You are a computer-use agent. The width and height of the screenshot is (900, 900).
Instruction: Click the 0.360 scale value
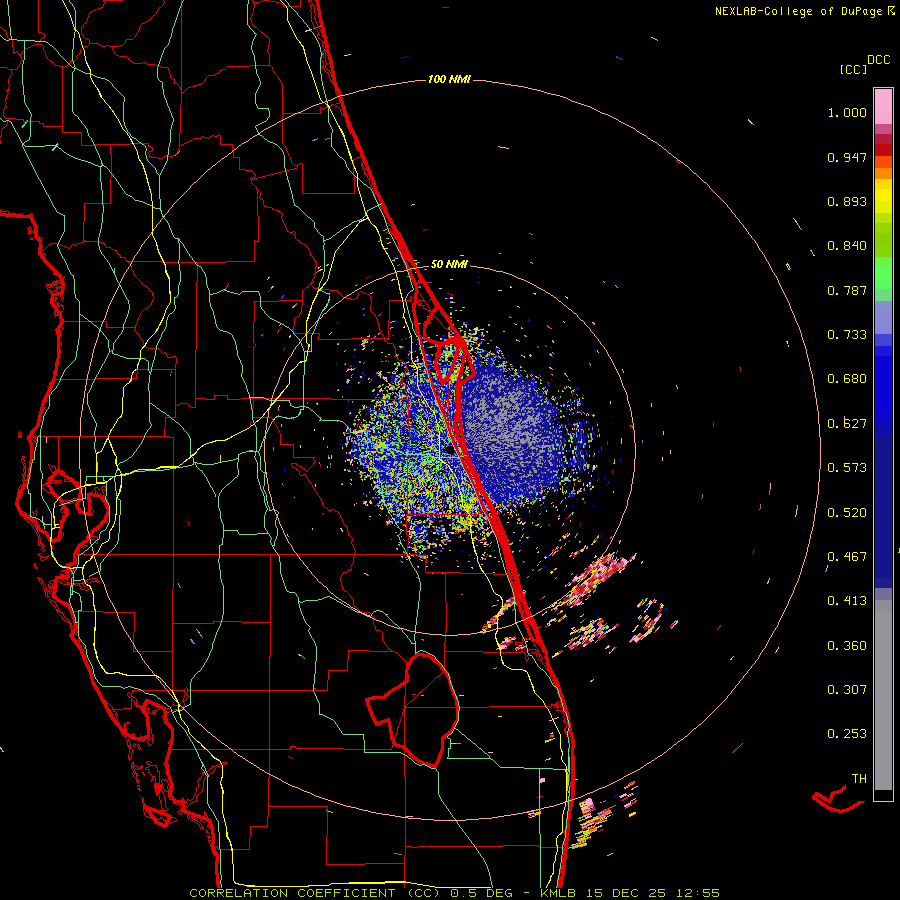pyautogui.click(x=847, y=646)
